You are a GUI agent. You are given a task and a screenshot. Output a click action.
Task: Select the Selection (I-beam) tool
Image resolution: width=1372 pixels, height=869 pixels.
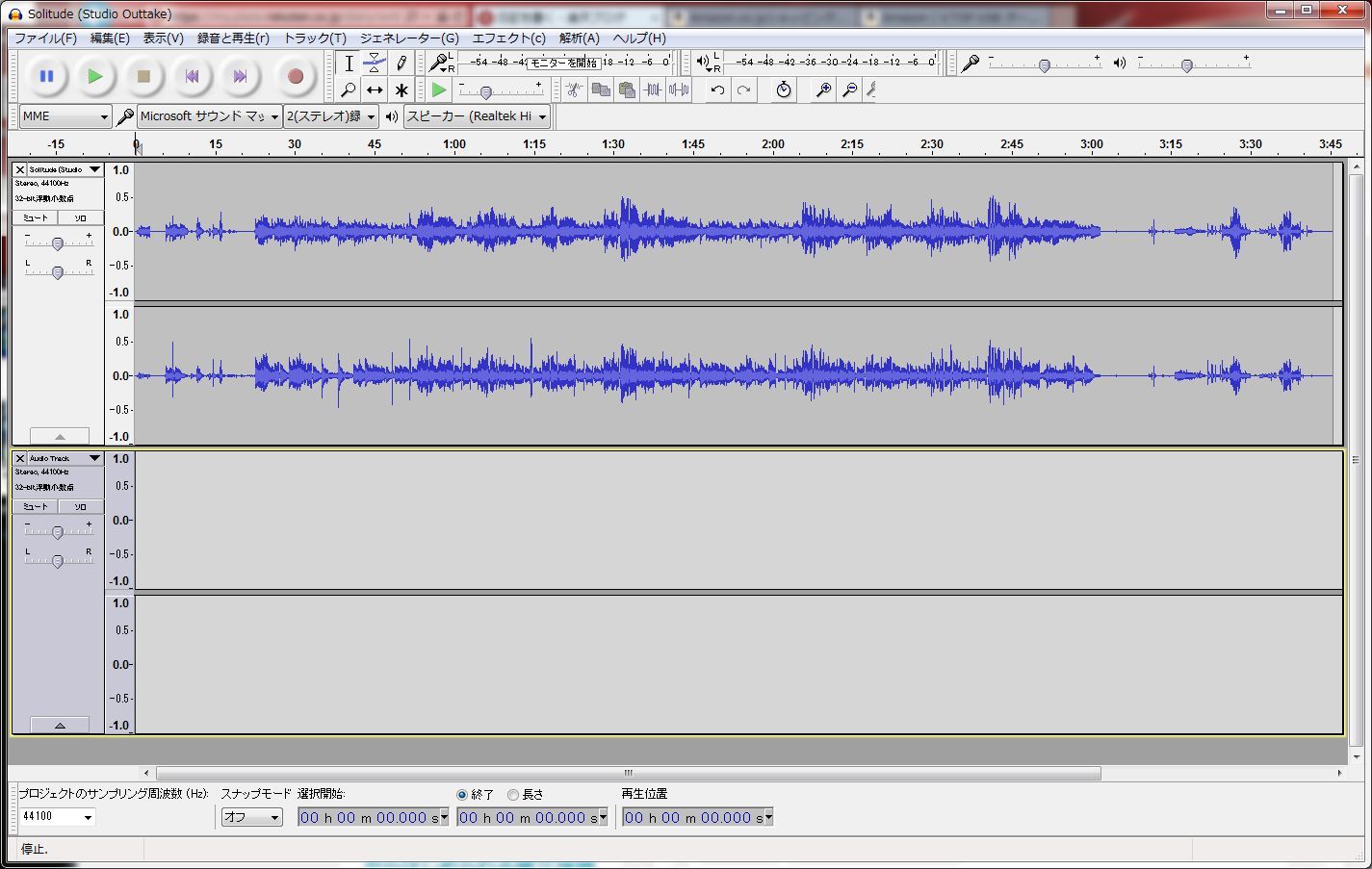click(349, 64)
